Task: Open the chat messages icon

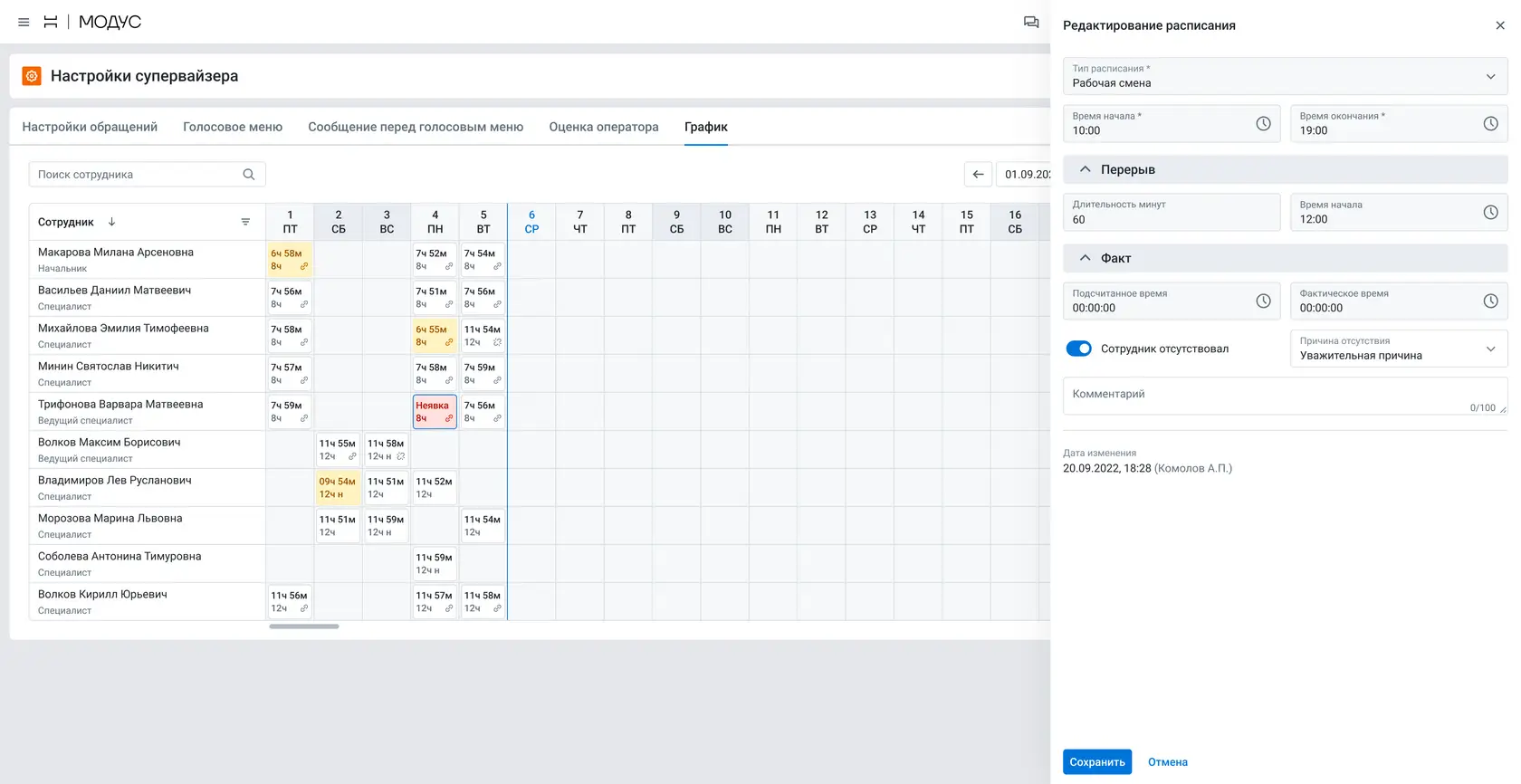Action: 1031,22
